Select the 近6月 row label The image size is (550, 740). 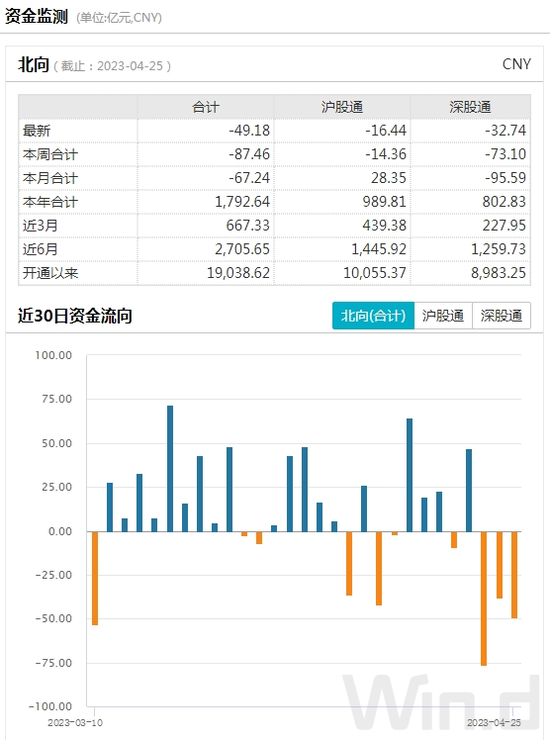pyautogui.click(x=40, y=249)
